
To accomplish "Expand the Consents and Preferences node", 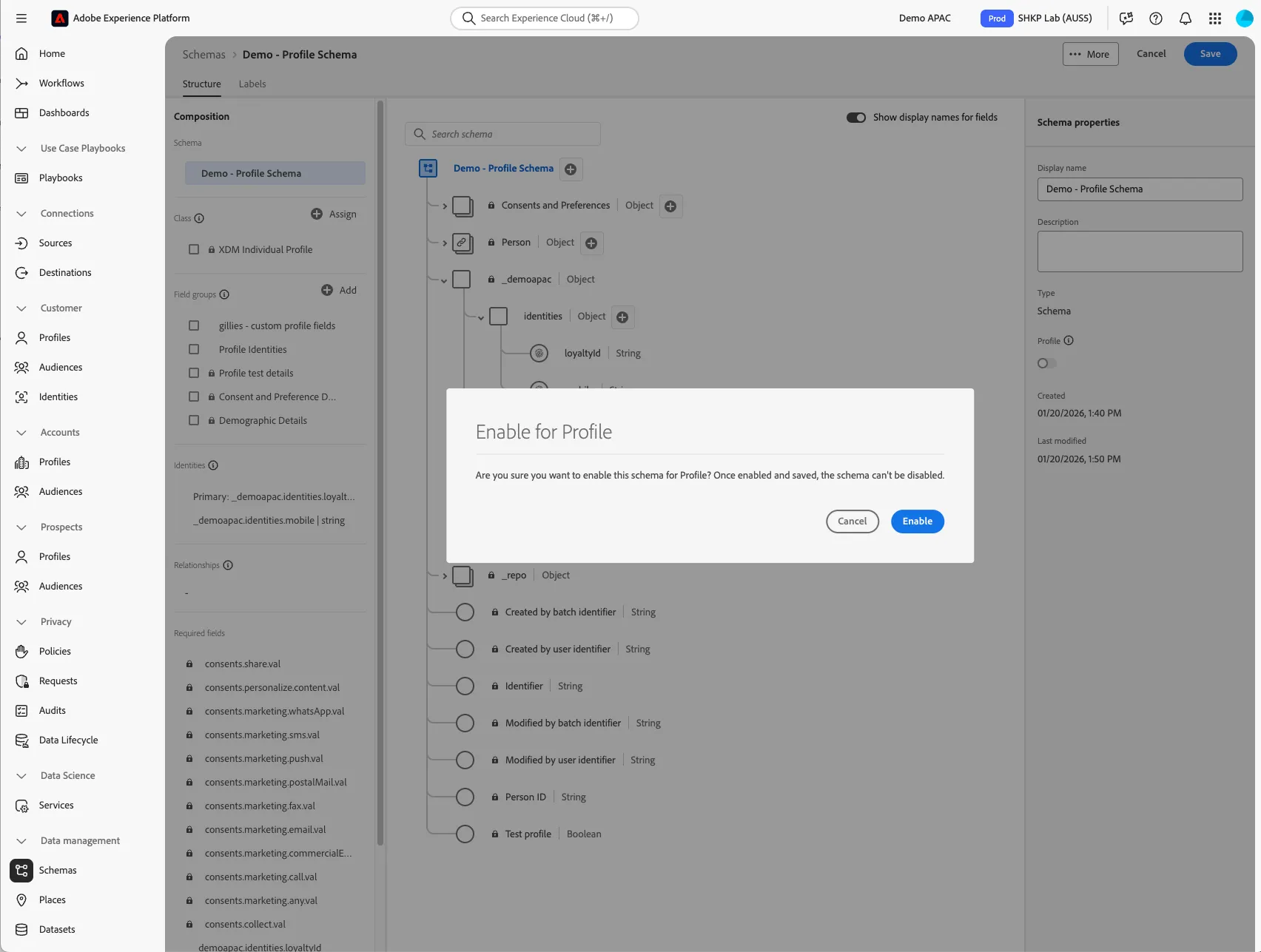I will 445,206.
